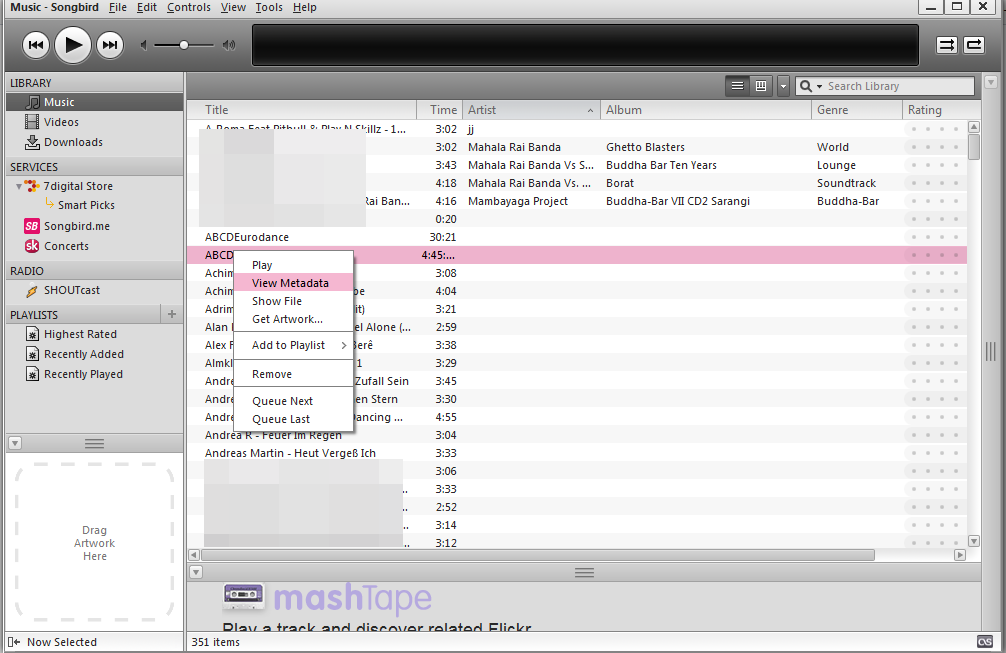
Task: Open SHOUTcast radio
Action: point(71,290)
